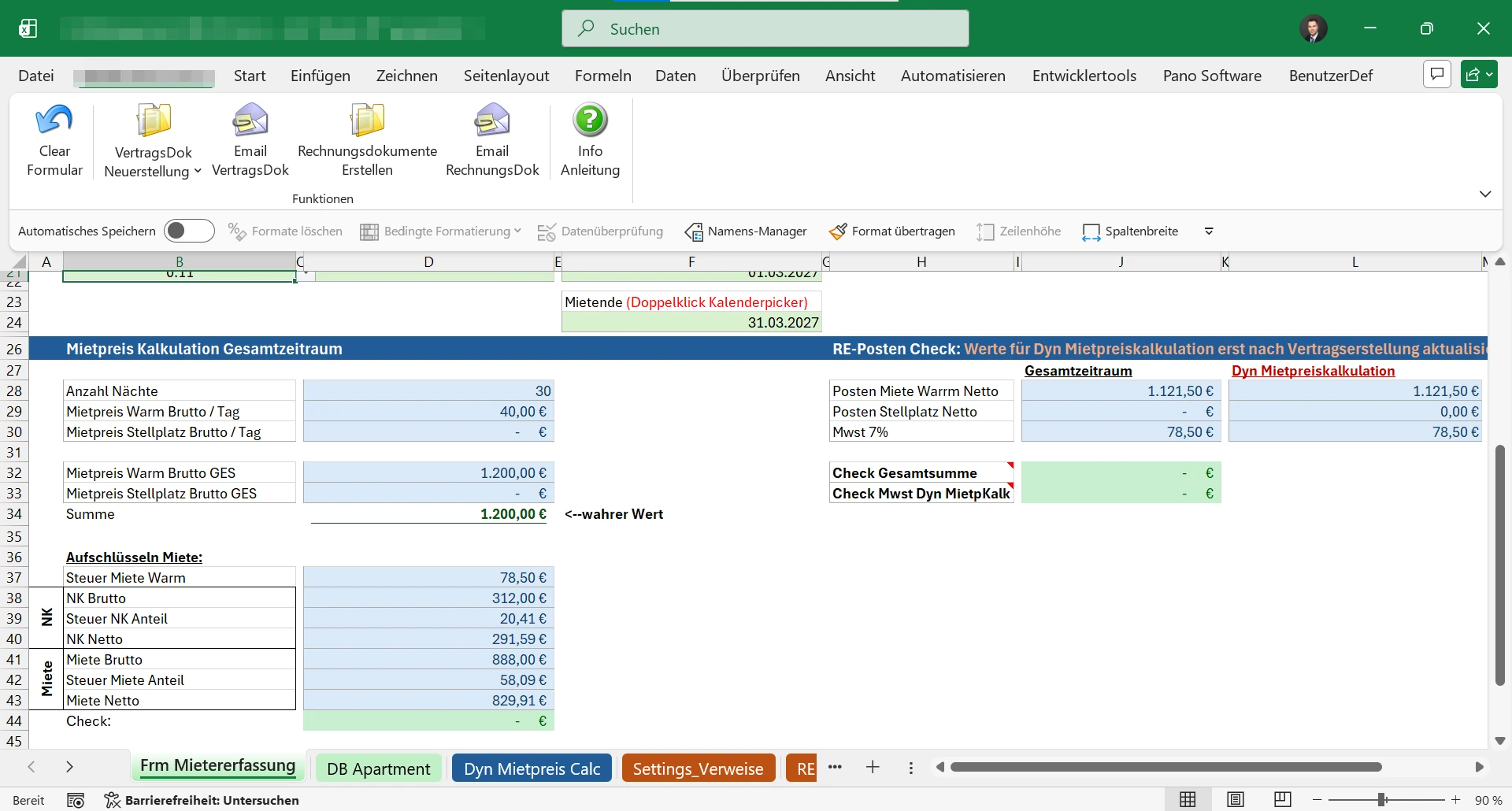This screenshot has width=1512, height=811.
Task: Open the Zeichnen ribbon tab
Action: point(407,76)
